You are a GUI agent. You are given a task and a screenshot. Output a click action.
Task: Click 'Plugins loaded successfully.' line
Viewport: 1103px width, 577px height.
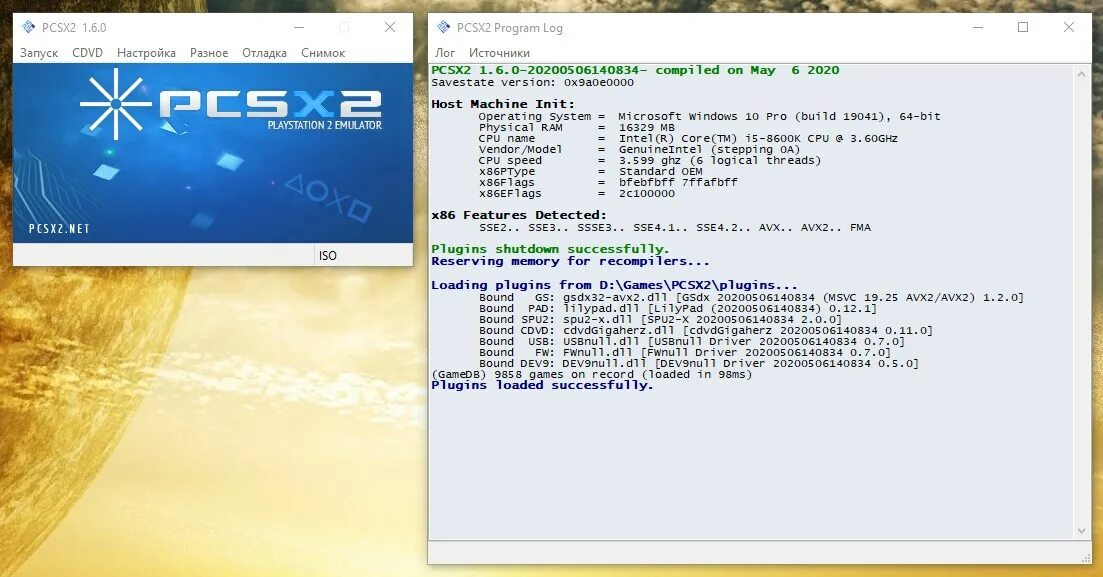pos(542,386)
